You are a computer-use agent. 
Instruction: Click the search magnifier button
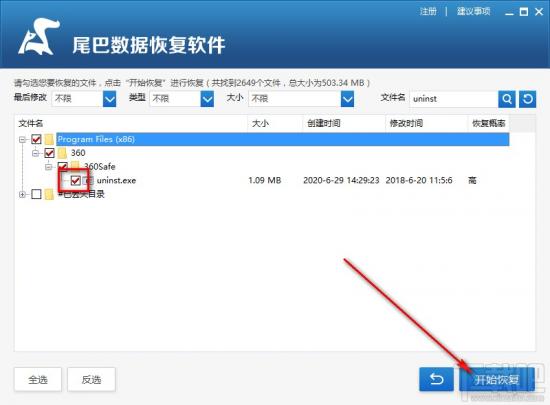click(x=507, y=99)
